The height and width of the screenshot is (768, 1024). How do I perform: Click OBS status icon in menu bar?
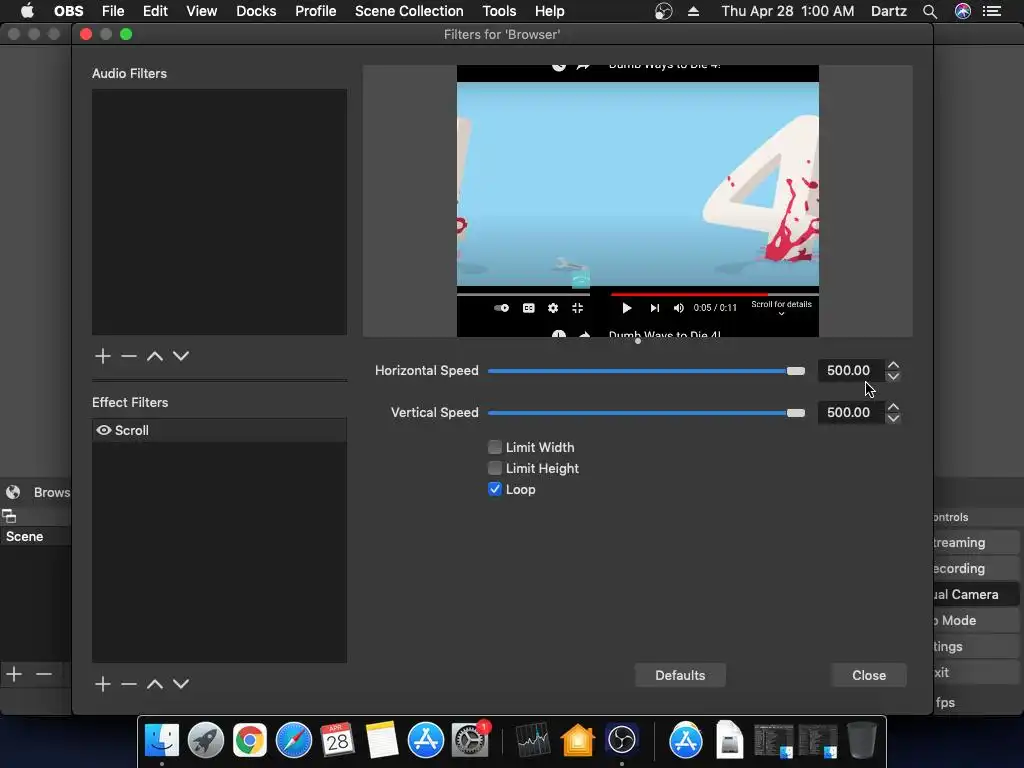coord(664,11)
